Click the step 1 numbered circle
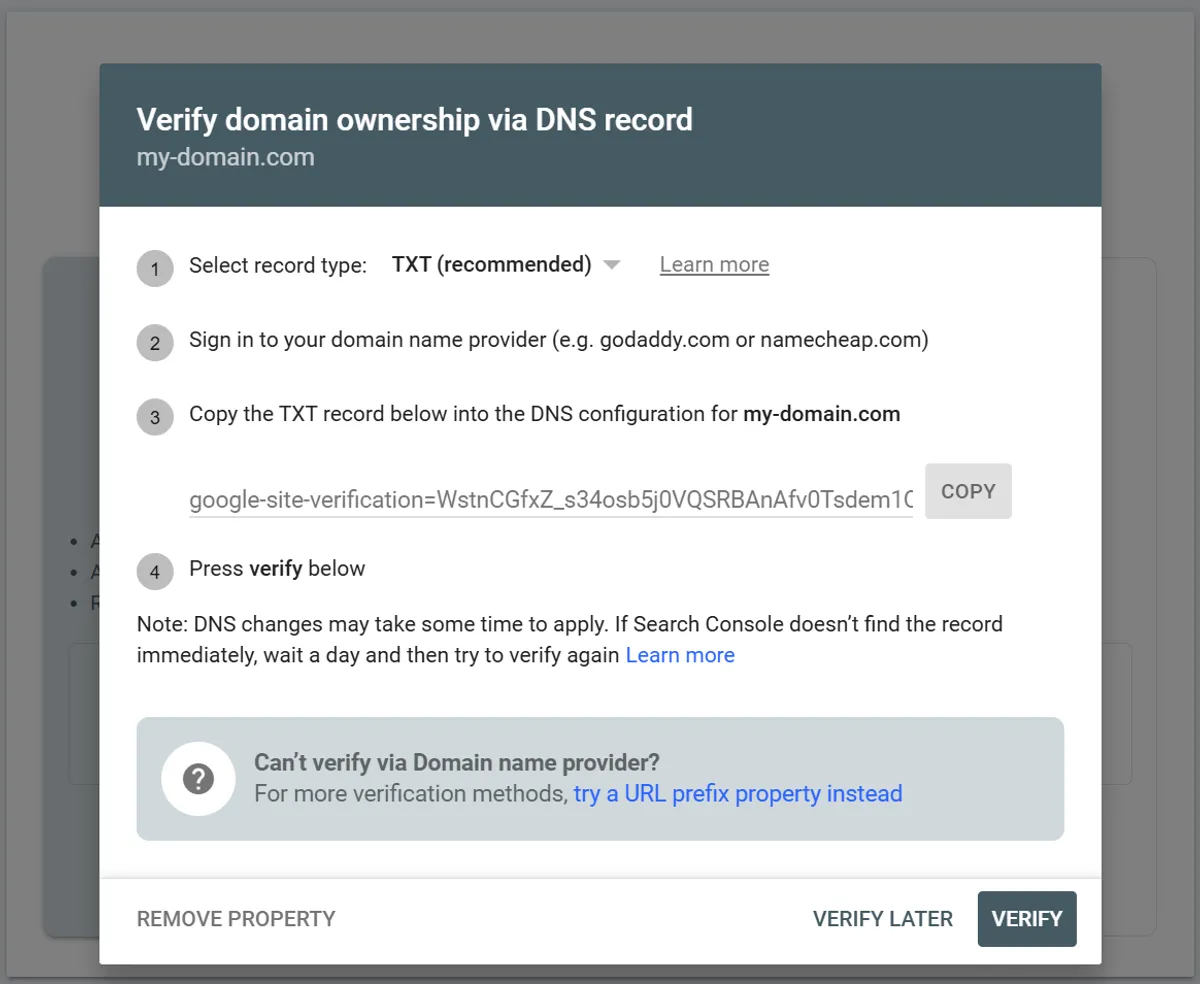This screenshot has height=984, width=1200. [155, 268]
